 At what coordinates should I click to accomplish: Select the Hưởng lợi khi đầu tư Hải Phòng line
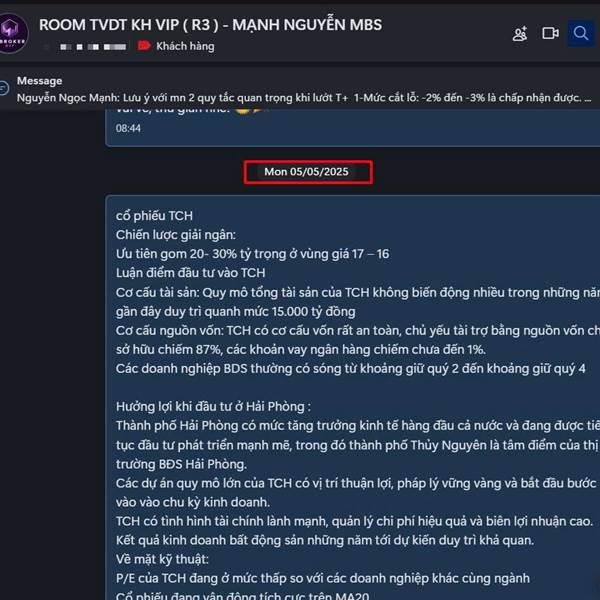pos(213,406)
